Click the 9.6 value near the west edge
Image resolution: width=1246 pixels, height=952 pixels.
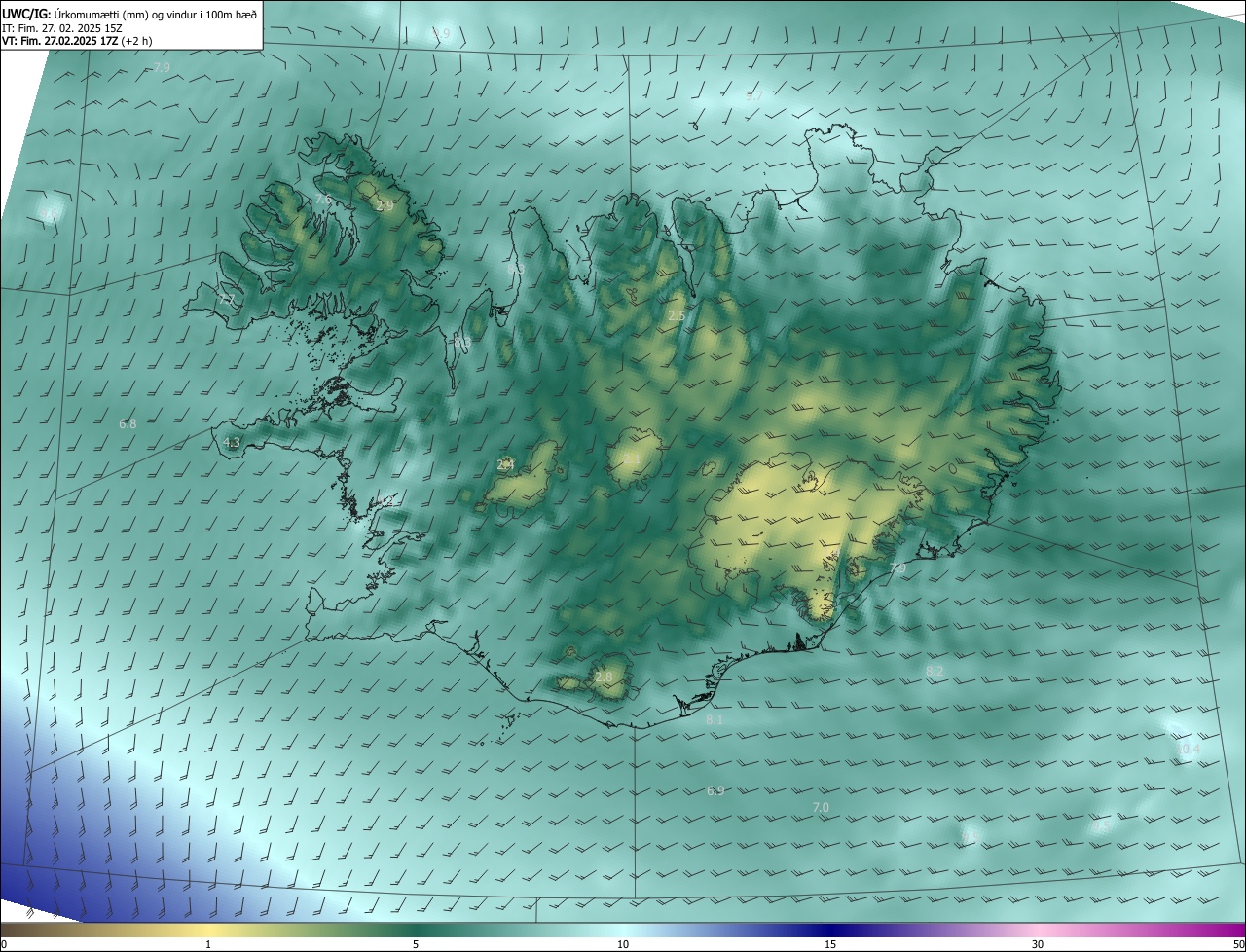tap(49, 213)
